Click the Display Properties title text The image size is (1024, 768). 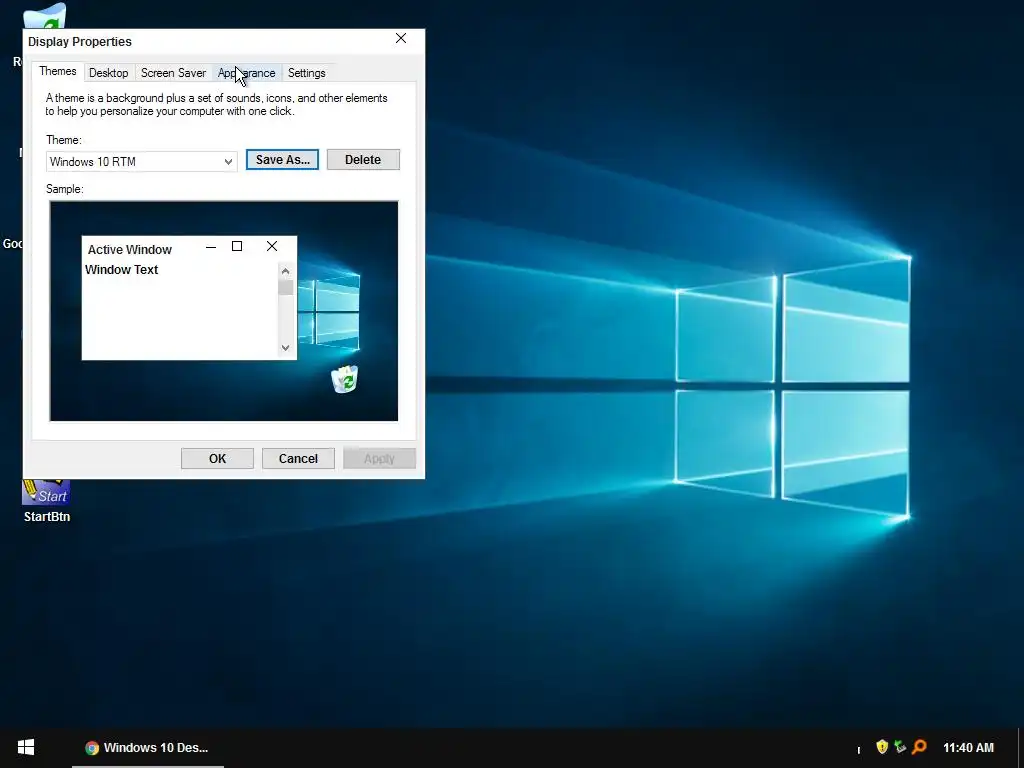click(x=80, y=42)
